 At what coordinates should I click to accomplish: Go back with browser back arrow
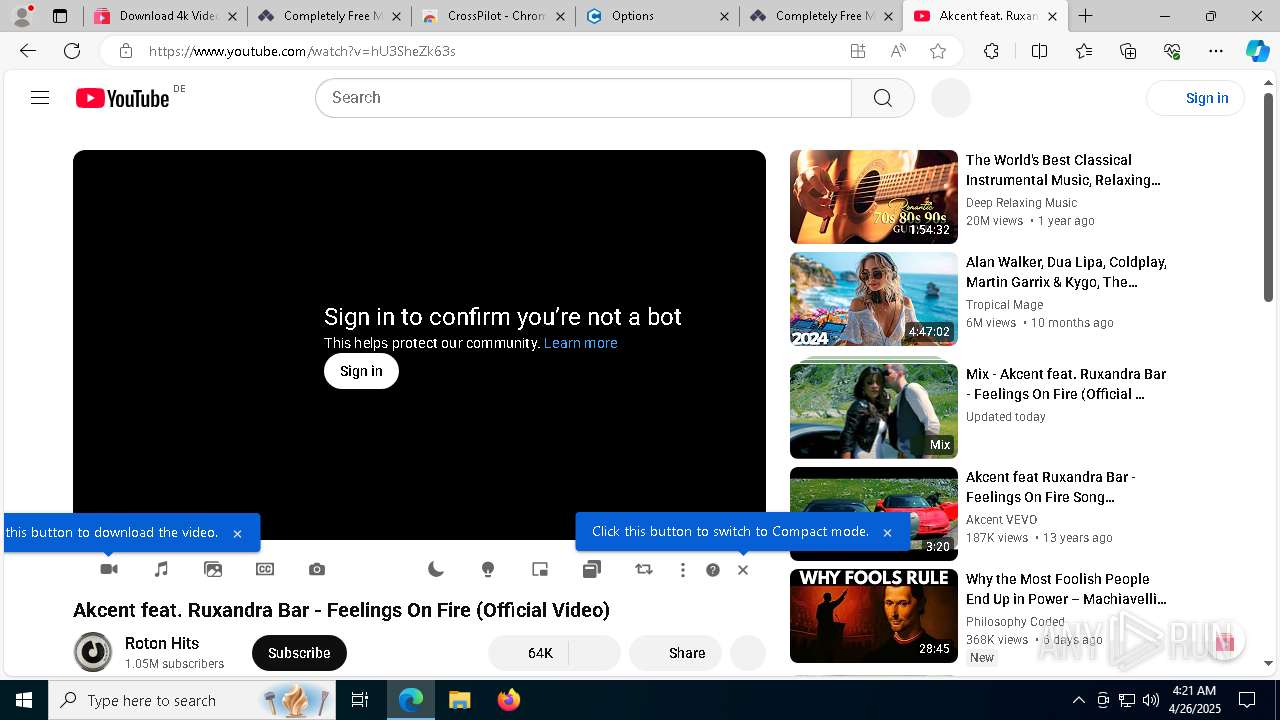coord(28,51)
